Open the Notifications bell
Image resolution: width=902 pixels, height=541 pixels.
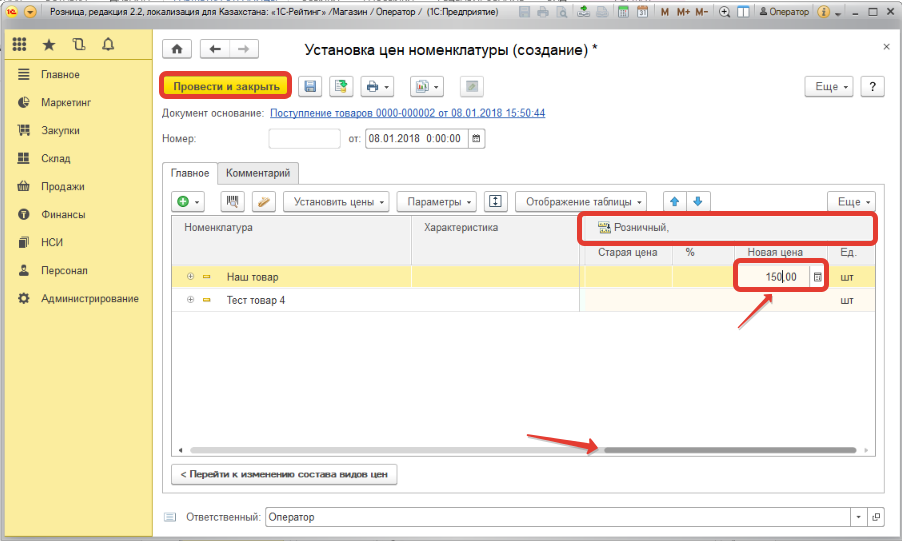107,45
